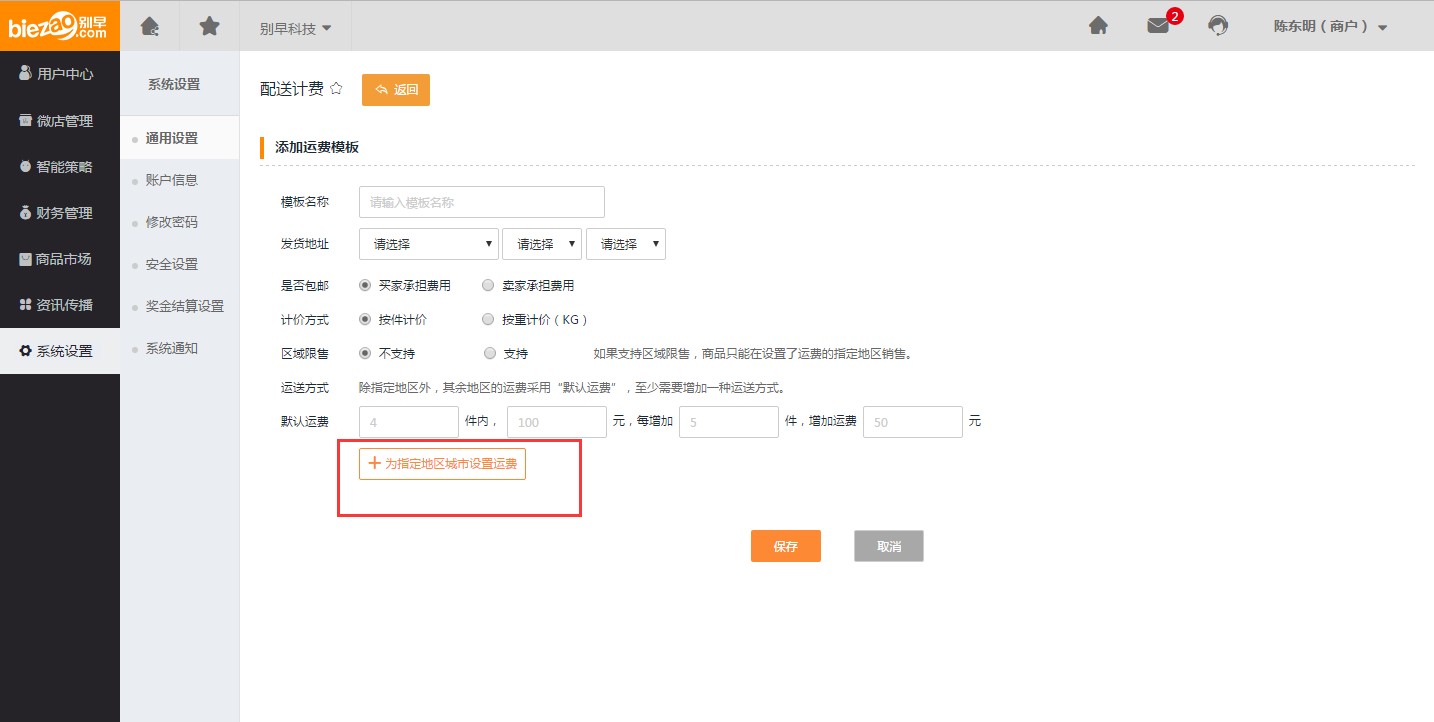The height and width of the screenshot is (722, 1434).
Task: Click the customer service headset icon
Action: 1217,27
